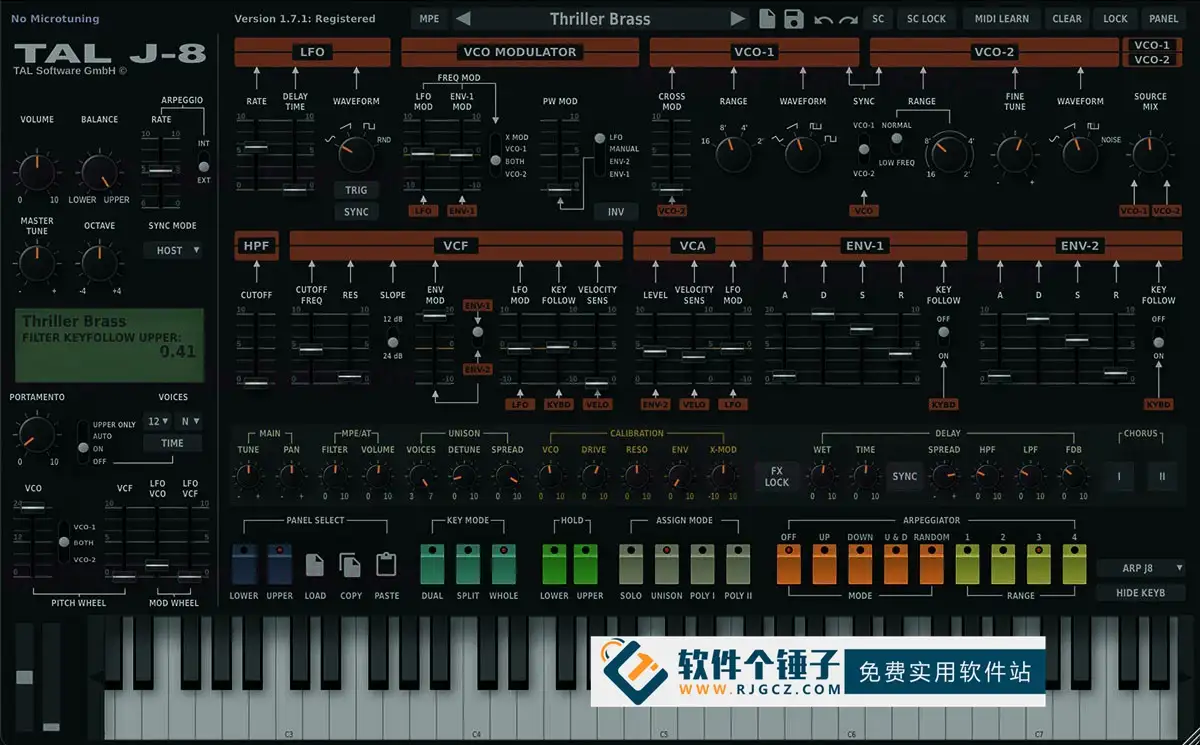
Task: Adjust the VCO-1 WAVEFORM knob
Action: click(802, 153)
